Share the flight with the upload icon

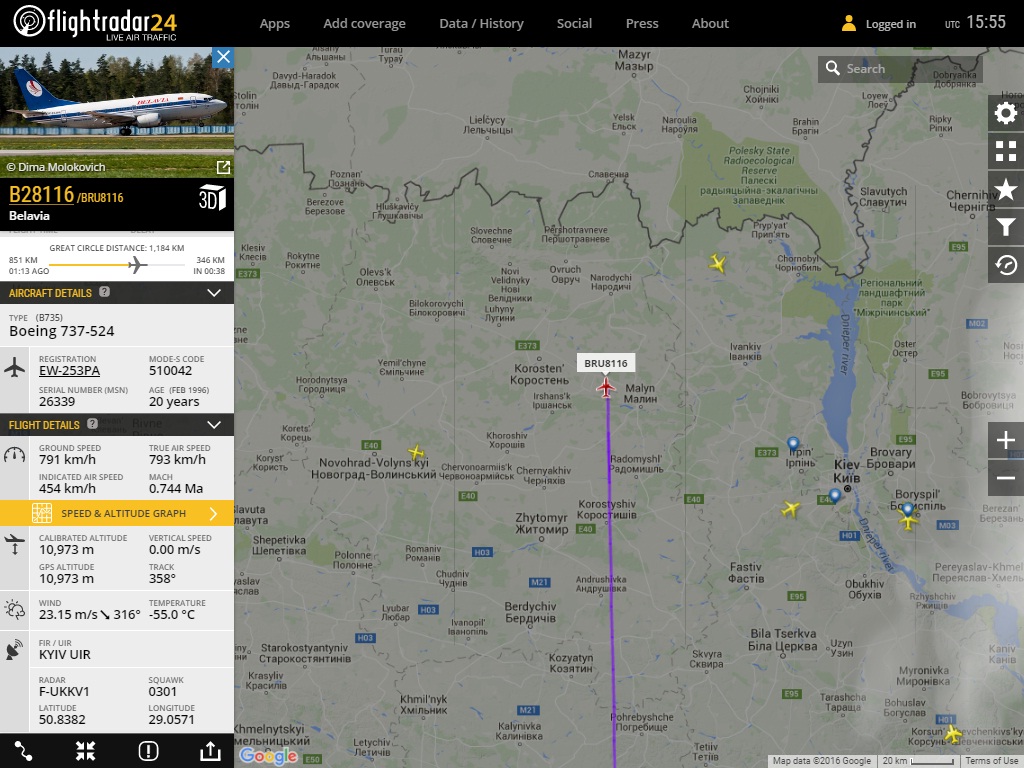tap(210, 751)
